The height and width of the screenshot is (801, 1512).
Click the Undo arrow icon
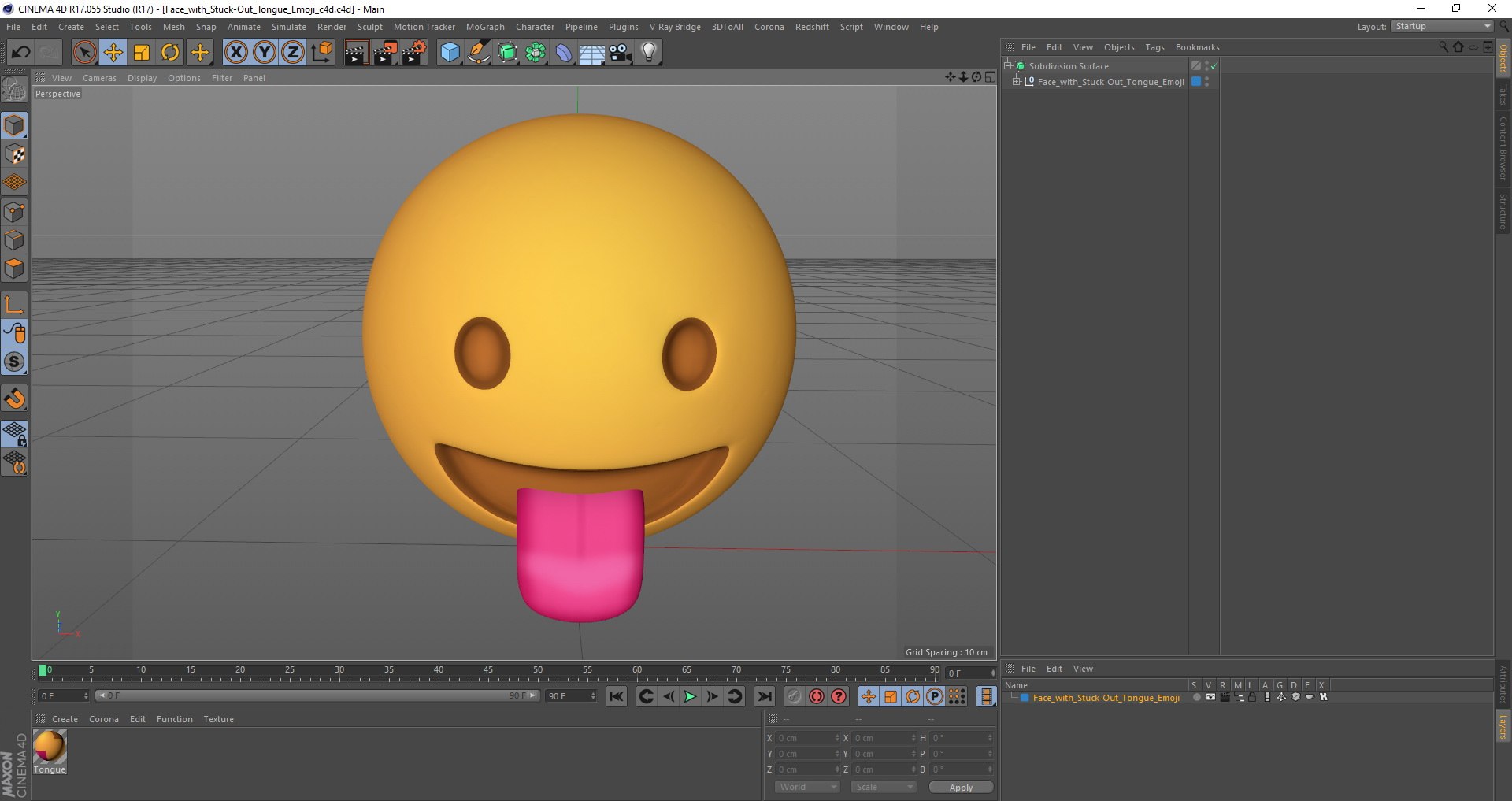20,53
